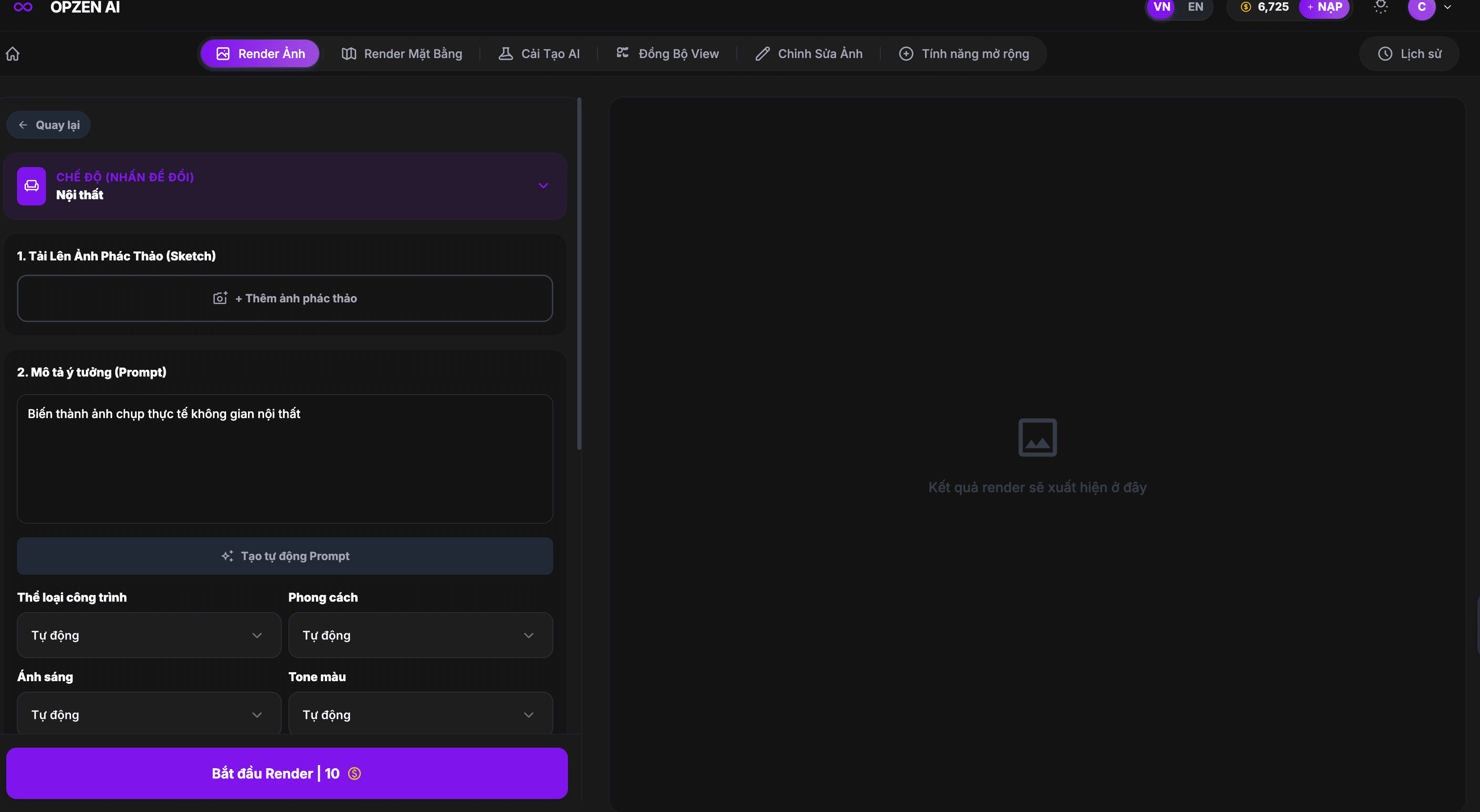The height and width of the screenshot is (812, 1480).
Task: Click inside the prompt description text area
Action: (285, 460)
